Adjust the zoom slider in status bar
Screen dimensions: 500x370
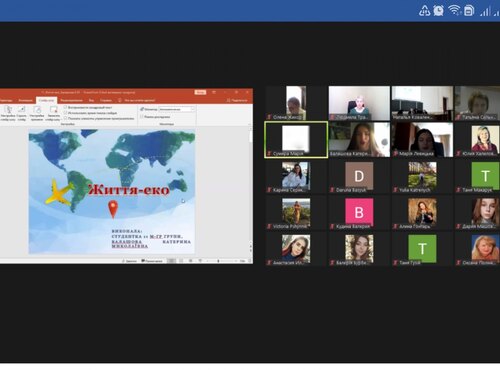click(x=218, y=261)
